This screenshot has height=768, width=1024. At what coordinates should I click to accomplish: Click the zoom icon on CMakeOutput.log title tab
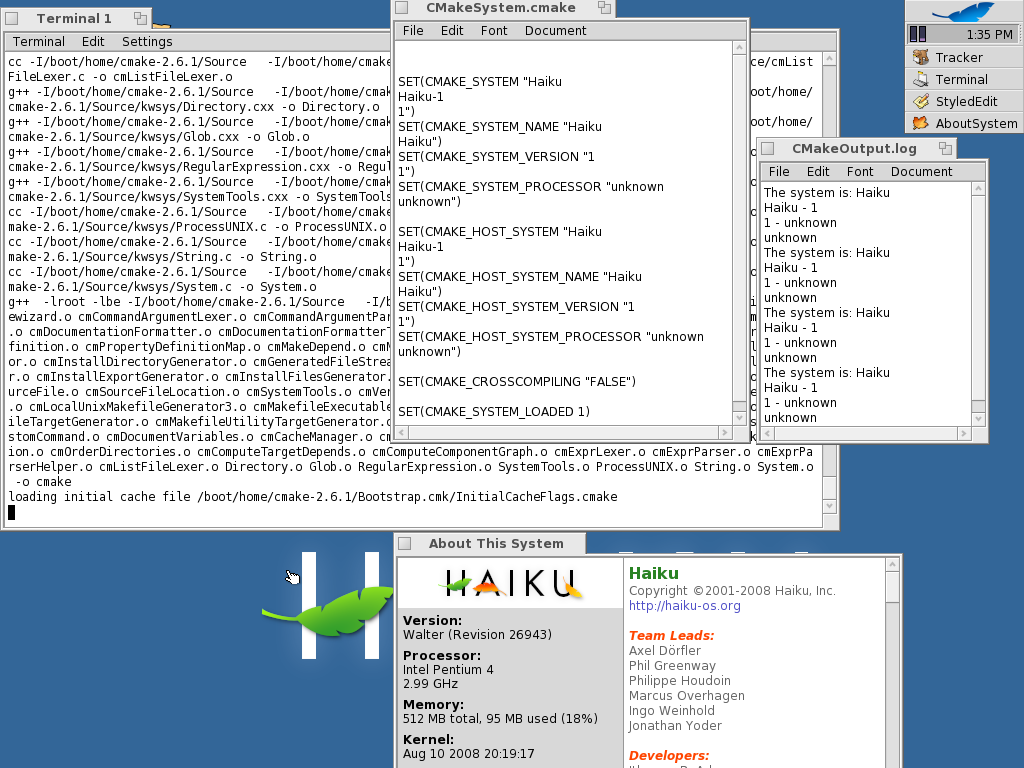943,148
